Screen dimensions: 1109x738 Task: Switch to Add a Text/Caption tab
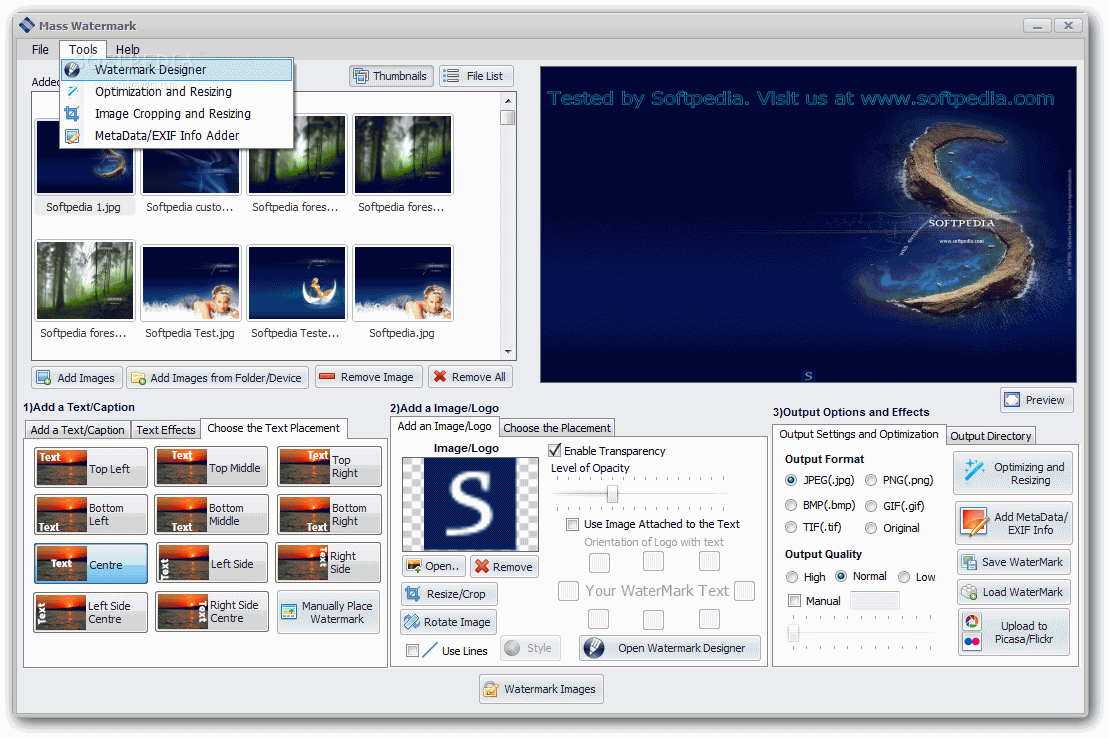(78, 429)
